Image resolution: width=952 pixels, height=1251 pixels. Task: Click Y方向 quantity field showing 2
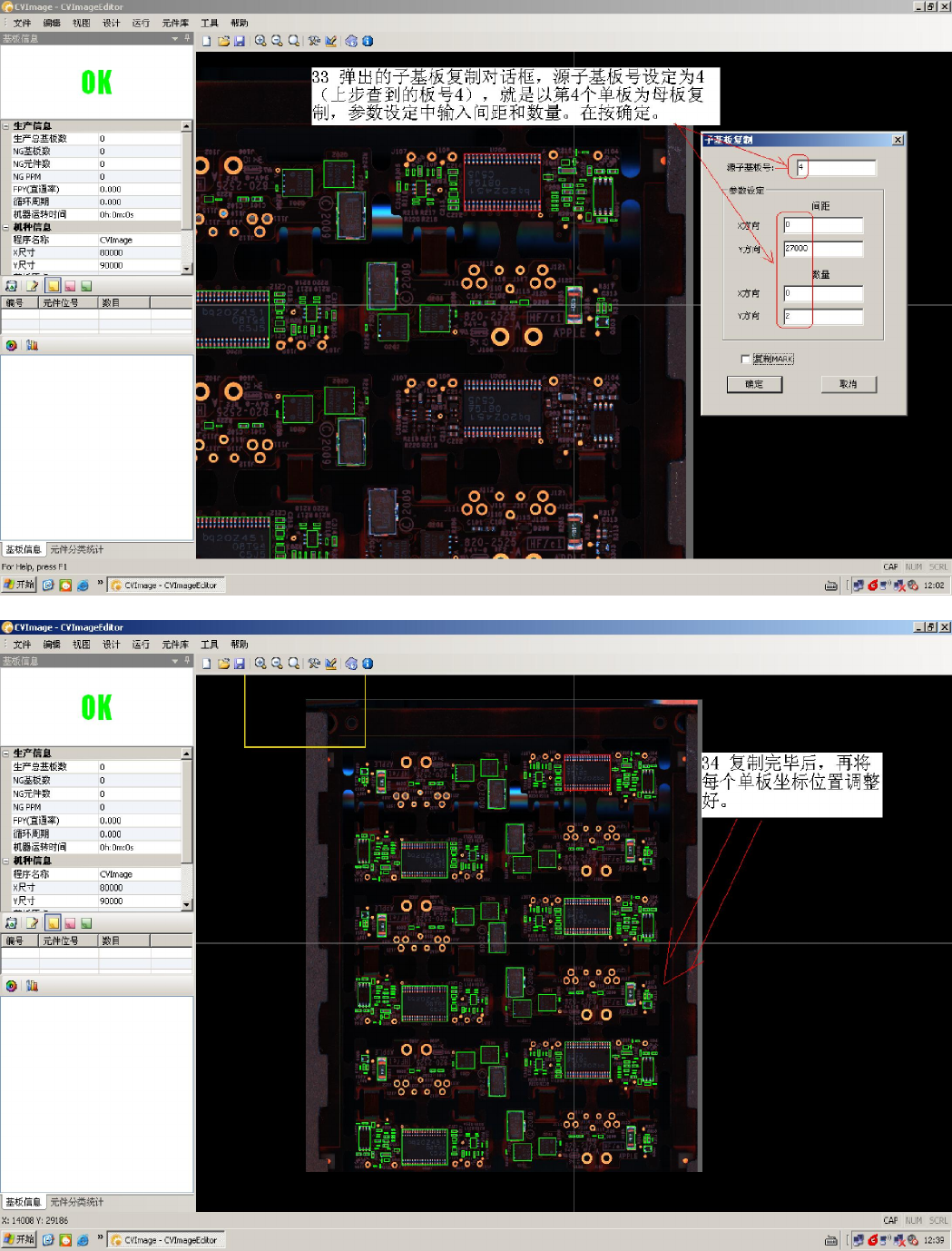823,316
